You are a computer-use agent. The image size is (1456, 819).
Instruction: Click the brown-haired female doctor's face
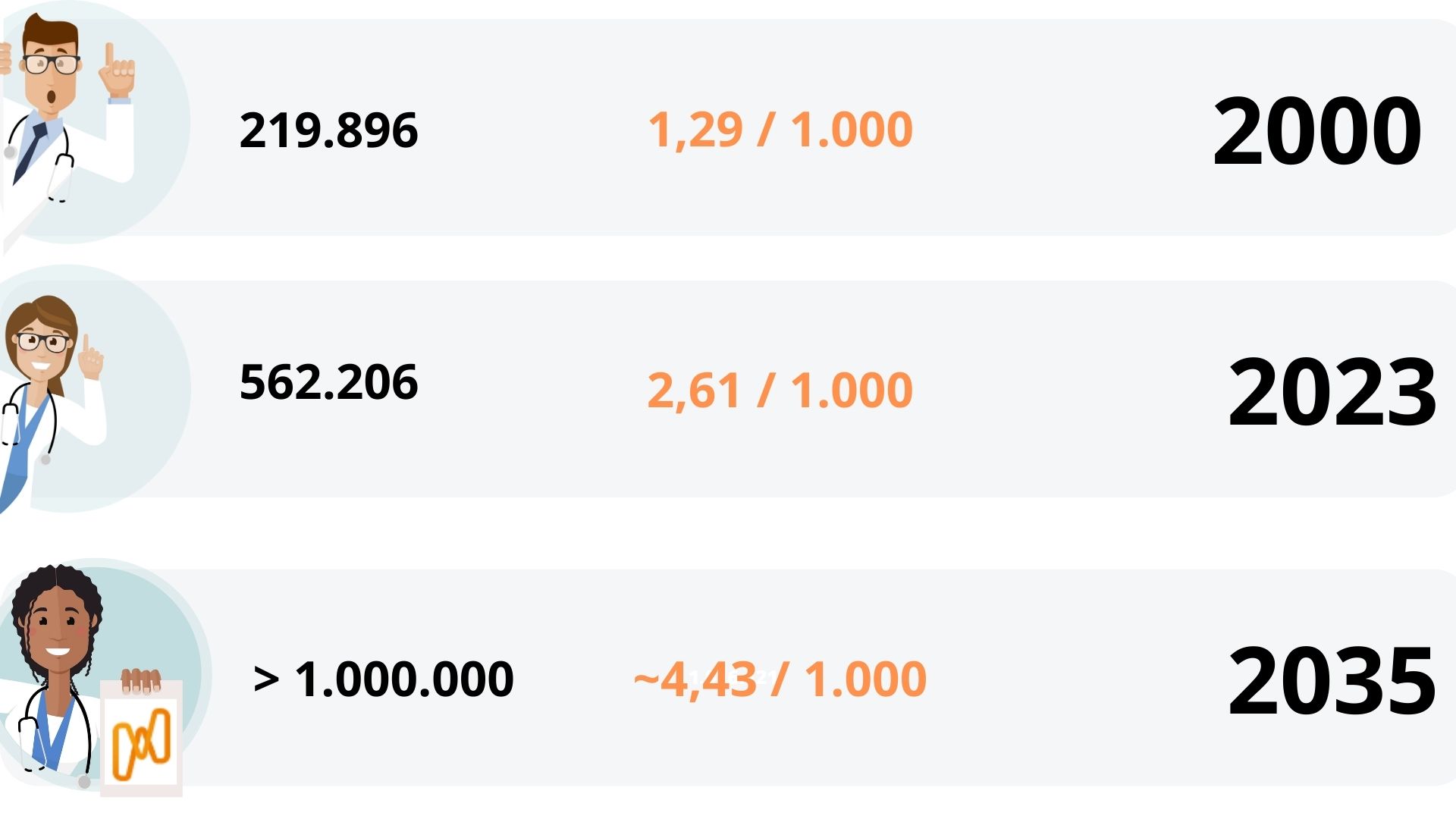42,349
